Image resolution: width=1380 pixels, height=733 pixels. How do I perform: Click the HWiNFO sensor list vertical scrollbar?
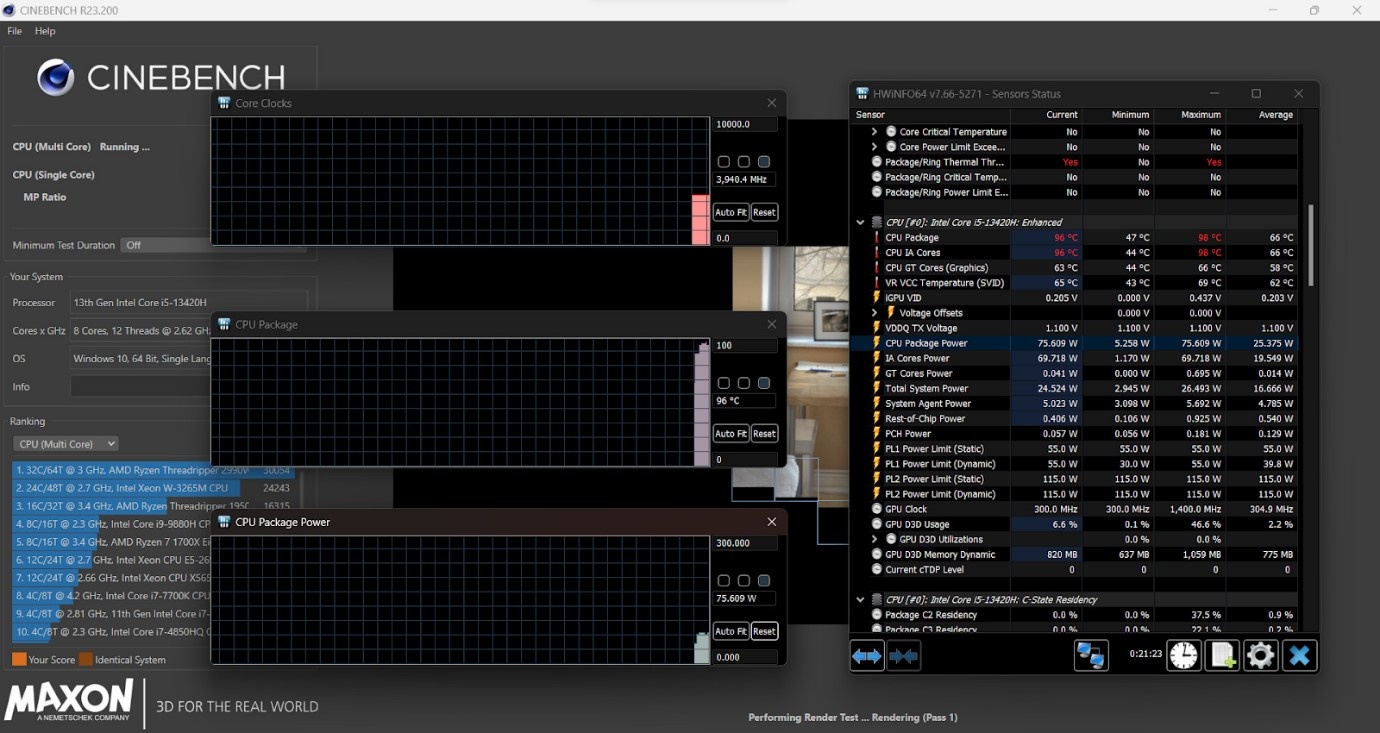[1310, 245]
